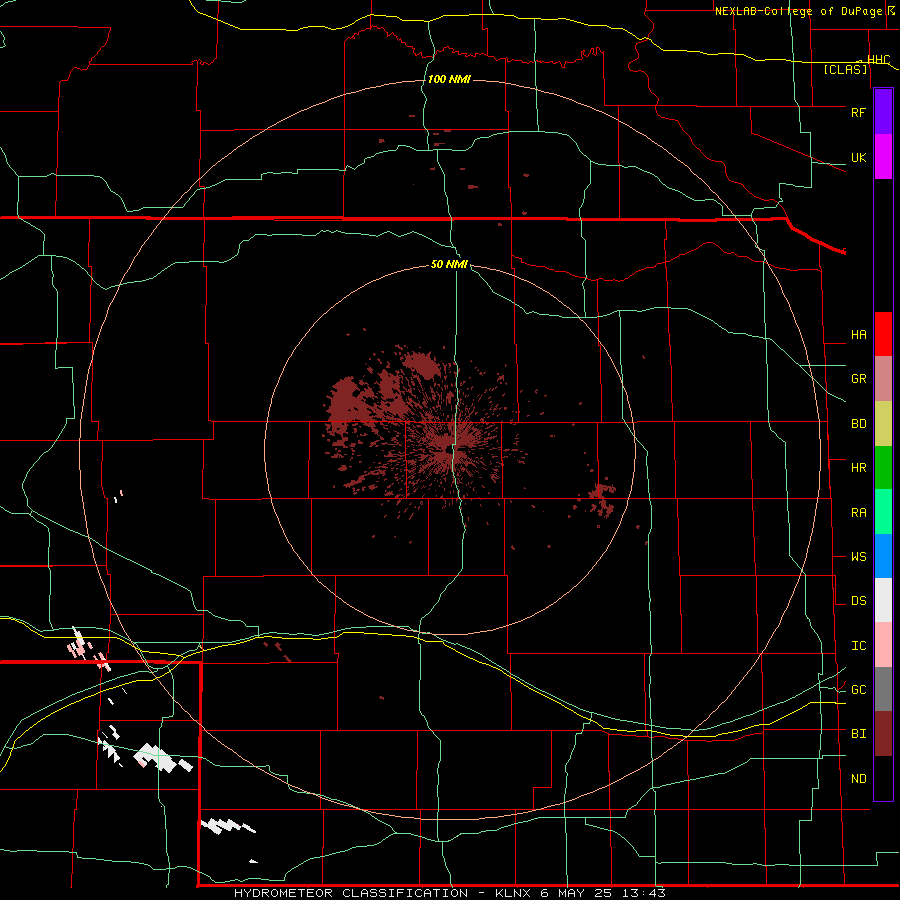Viewport: 900px width, 900px height.
Task: Click the GR legend color block
Action: click(883, 379)
